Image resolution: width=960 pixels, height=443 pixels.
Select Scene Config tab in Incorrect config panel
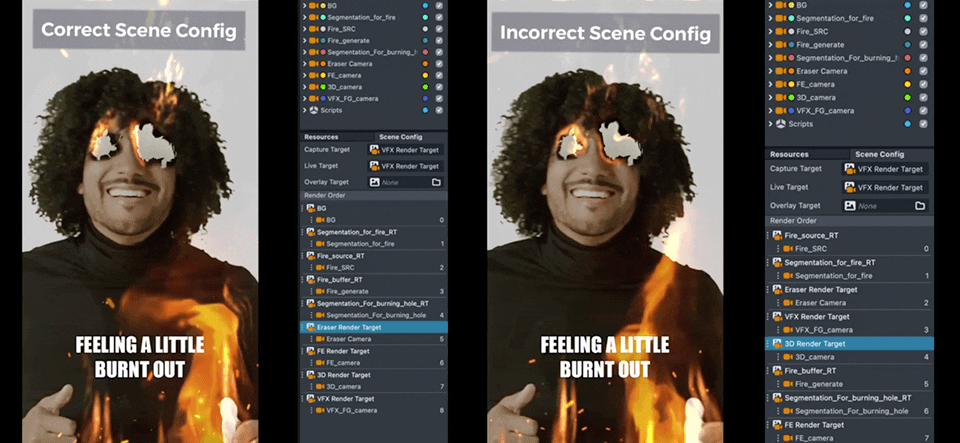tap(878, 154)
